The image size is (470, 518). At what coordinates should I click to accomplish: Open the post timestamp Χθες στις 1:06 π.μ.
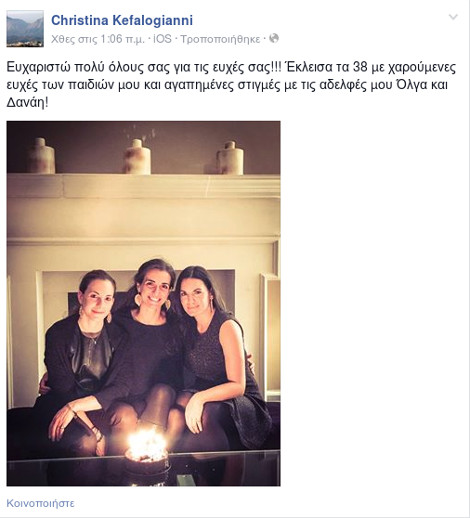pyautogui.click(x=98, y=39)
